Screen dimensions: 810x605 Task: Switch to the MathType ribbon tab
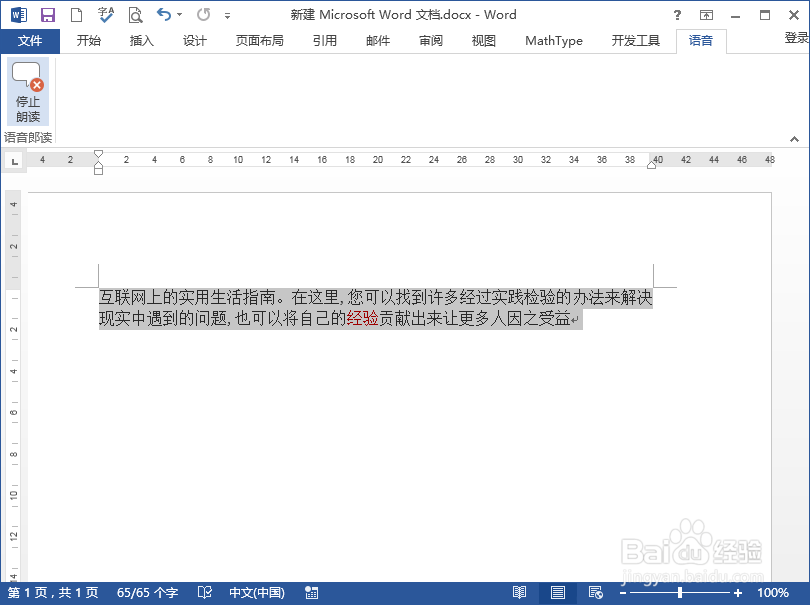(x=553, y=41)
